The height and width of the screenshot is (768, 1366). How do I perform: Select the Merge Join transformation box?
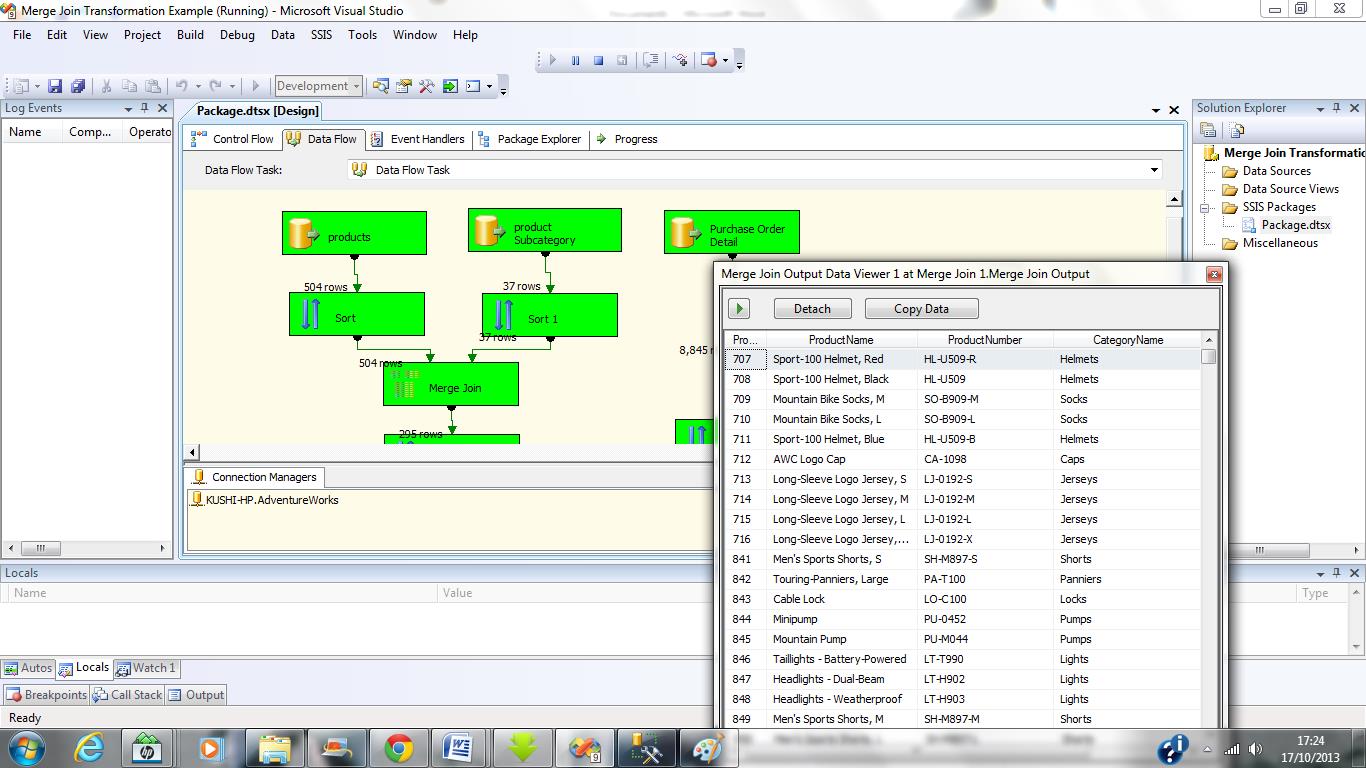[x=450, y=385]
